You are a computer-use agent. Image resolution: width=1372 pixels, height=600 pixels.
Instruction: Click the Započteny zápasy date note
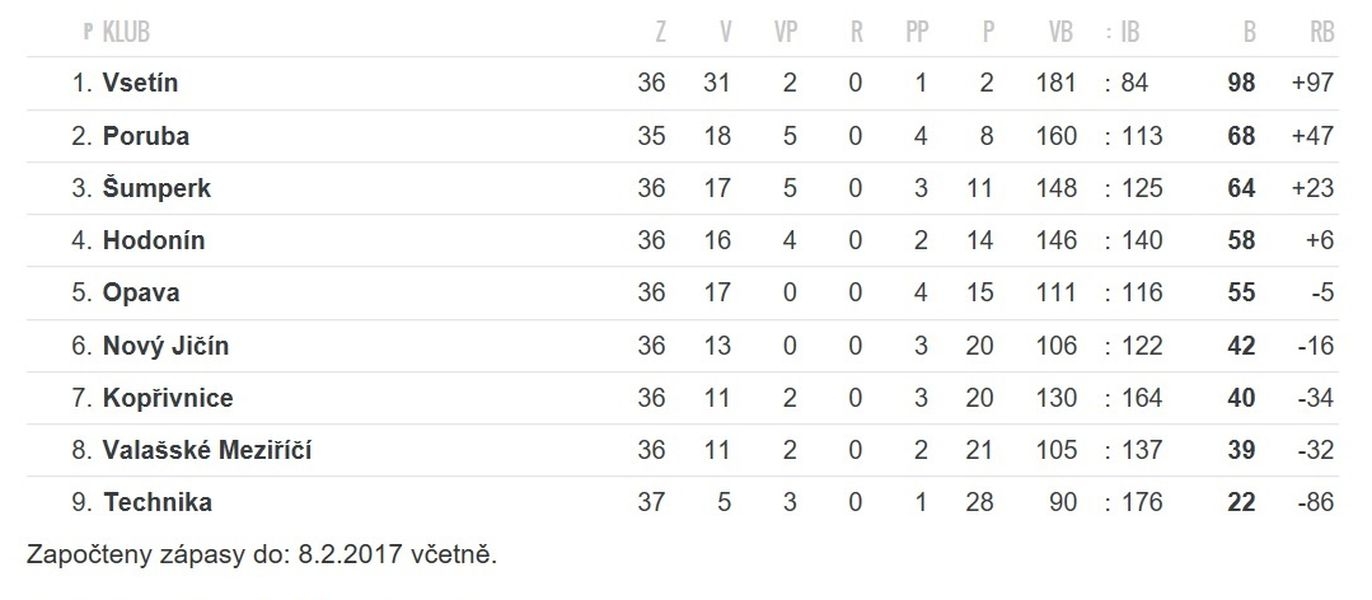point(262,555)
